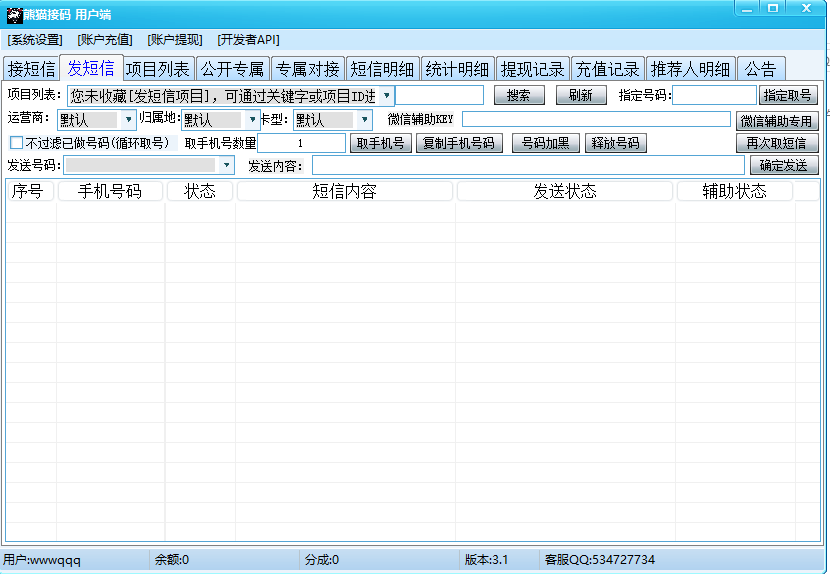The height and width of the screenshot is (574, 830).
Task: Focus the 微信辅助KEY input field
Action: pyautogui.click(x=596, y=119)
